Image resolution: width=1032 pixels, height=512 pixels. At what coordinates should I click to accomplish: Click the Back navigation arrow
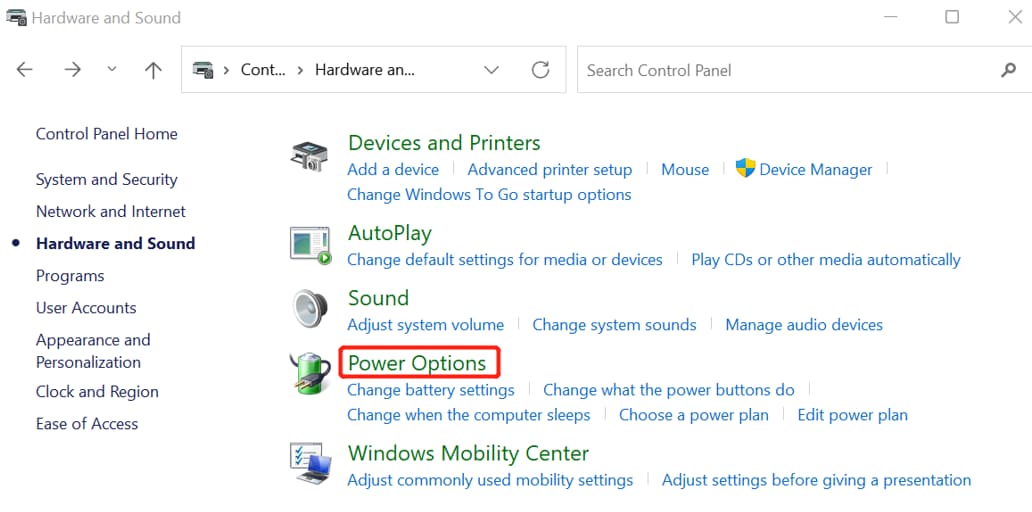pyautogui.click(x=24, y=70)
